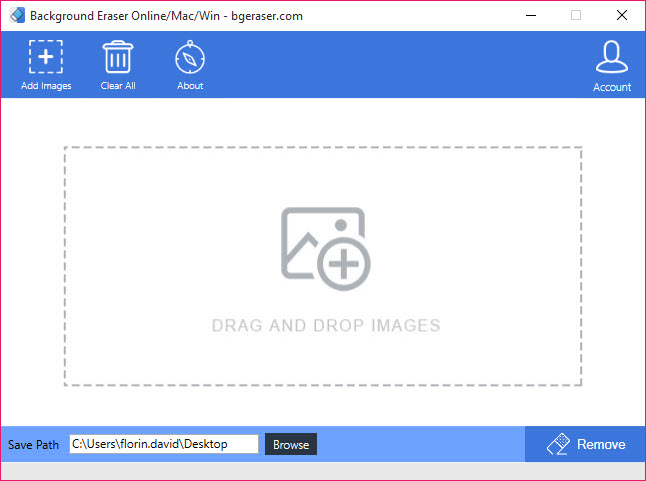Click the image-plus icon in drop zone
The width and height of the screenshot is (646, 481).
325,249
